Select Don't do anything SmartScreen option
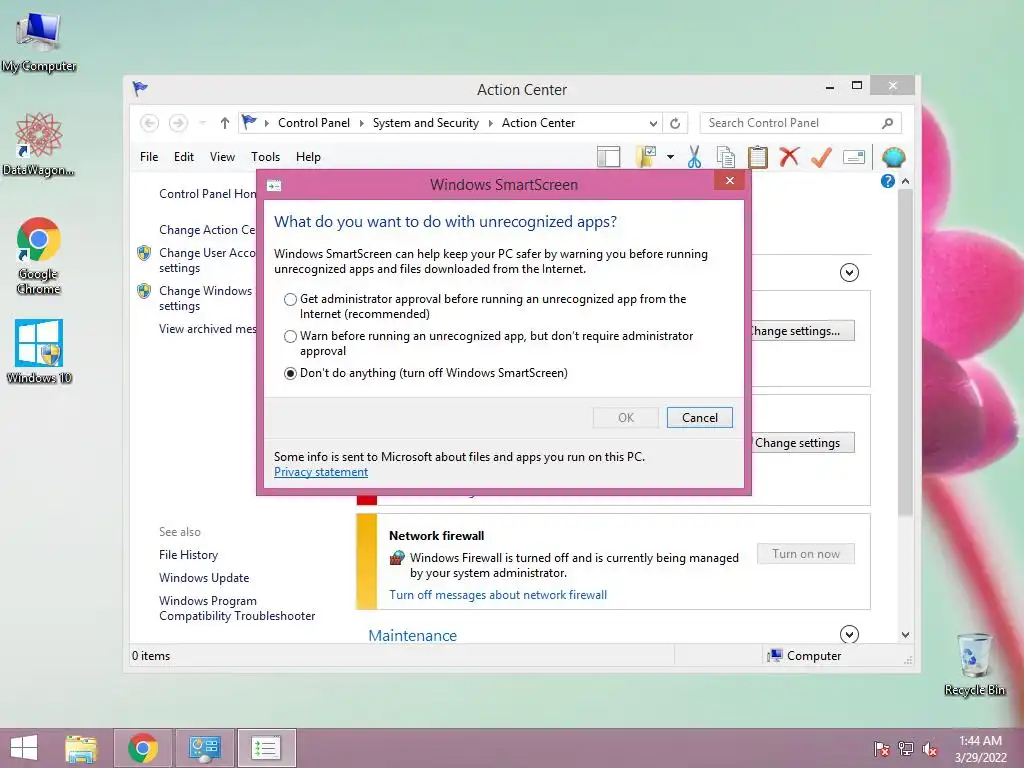Image resolution: width=1024 pixels, height=768 pixels. 291,374
